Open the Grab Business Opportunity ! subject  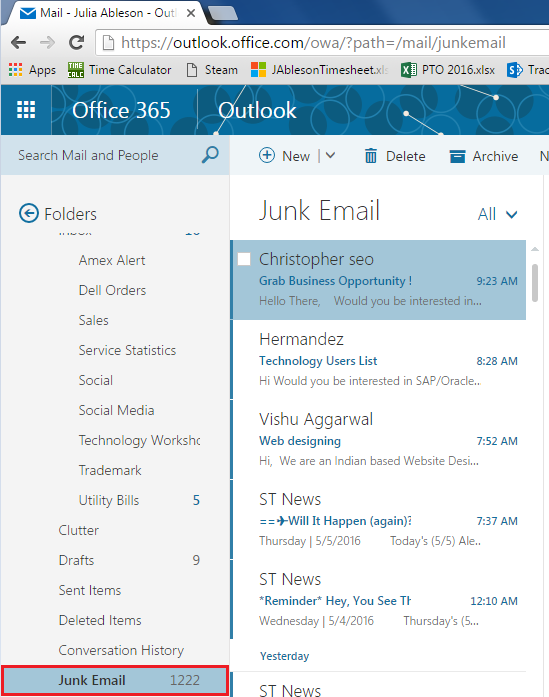click(x=336, y=281)
